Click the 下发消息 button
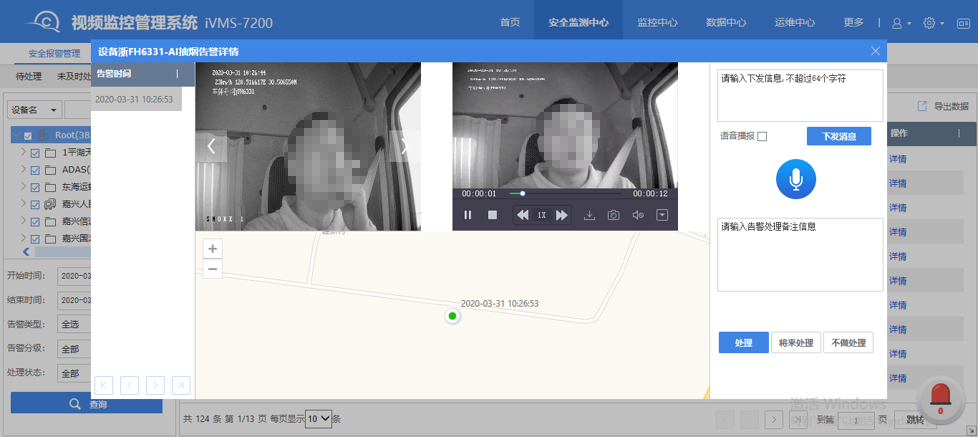978x437 pixels. coord(839,137)
